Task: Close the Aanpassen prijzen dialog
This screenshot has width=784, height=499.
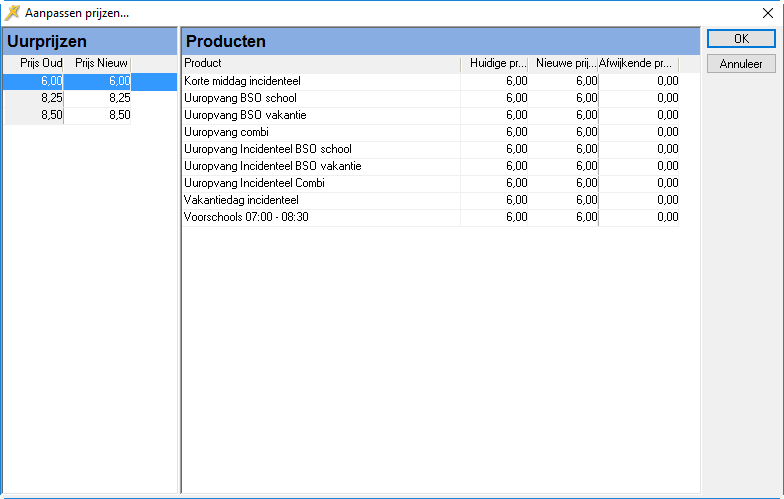Action: pyautogui.click(x=767, y=13)
